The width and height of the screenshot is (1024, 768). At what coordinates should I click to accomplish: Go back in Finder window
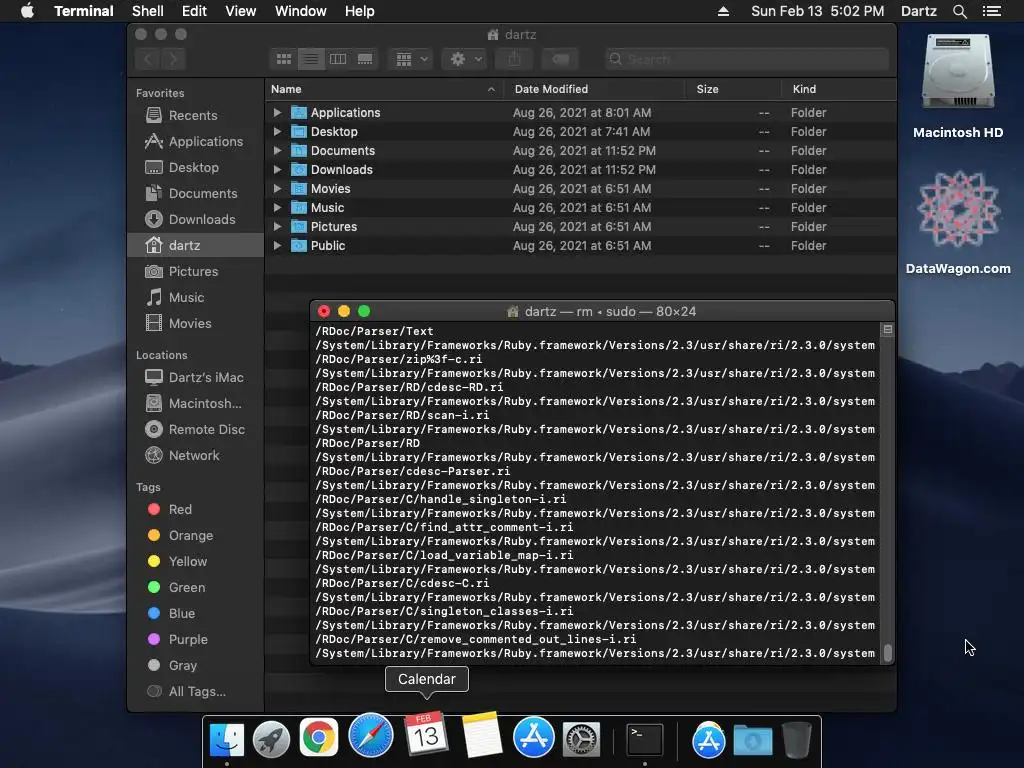[x=148, y=59]
